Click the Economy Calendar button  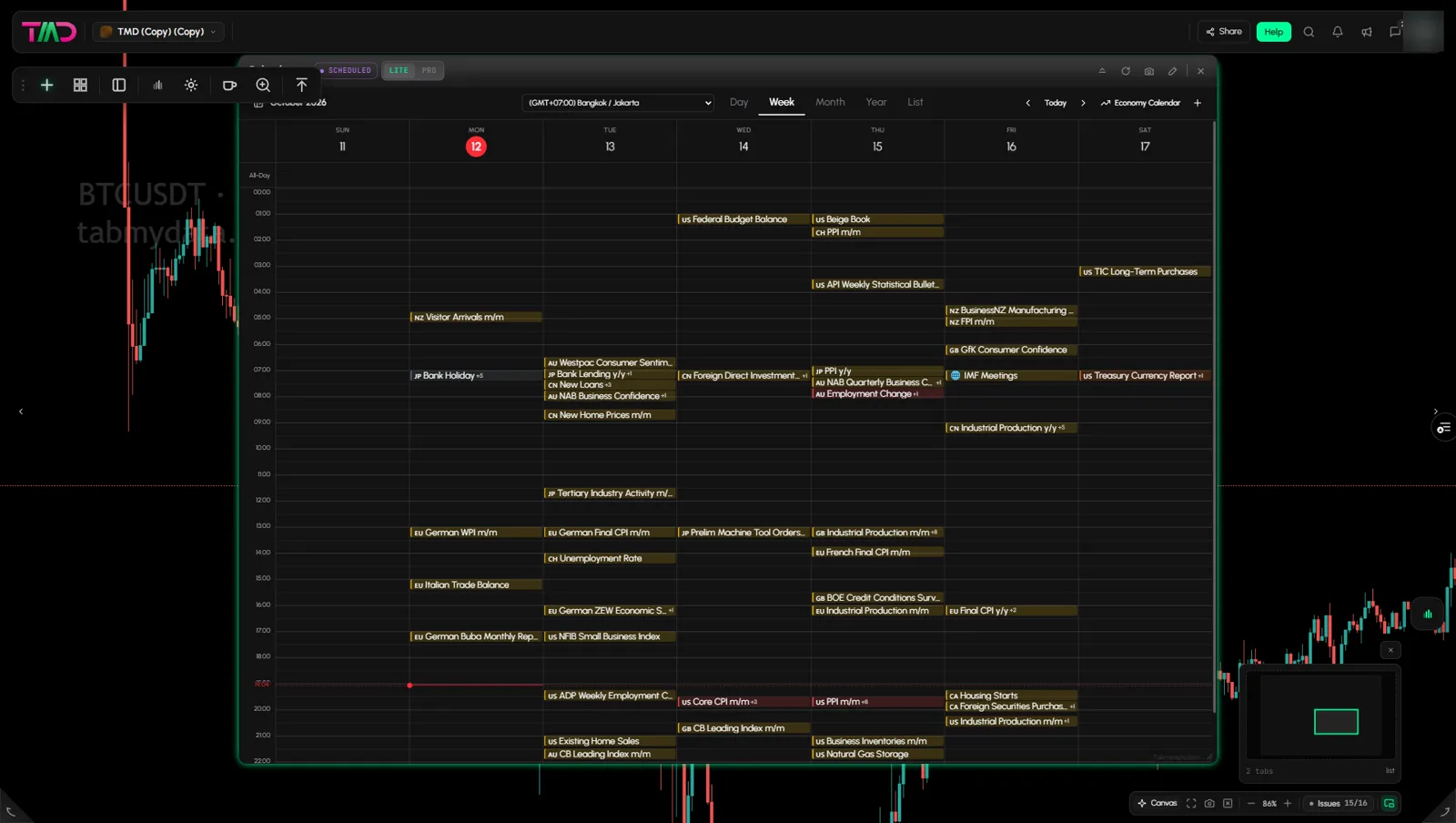tap(1140, 103)
